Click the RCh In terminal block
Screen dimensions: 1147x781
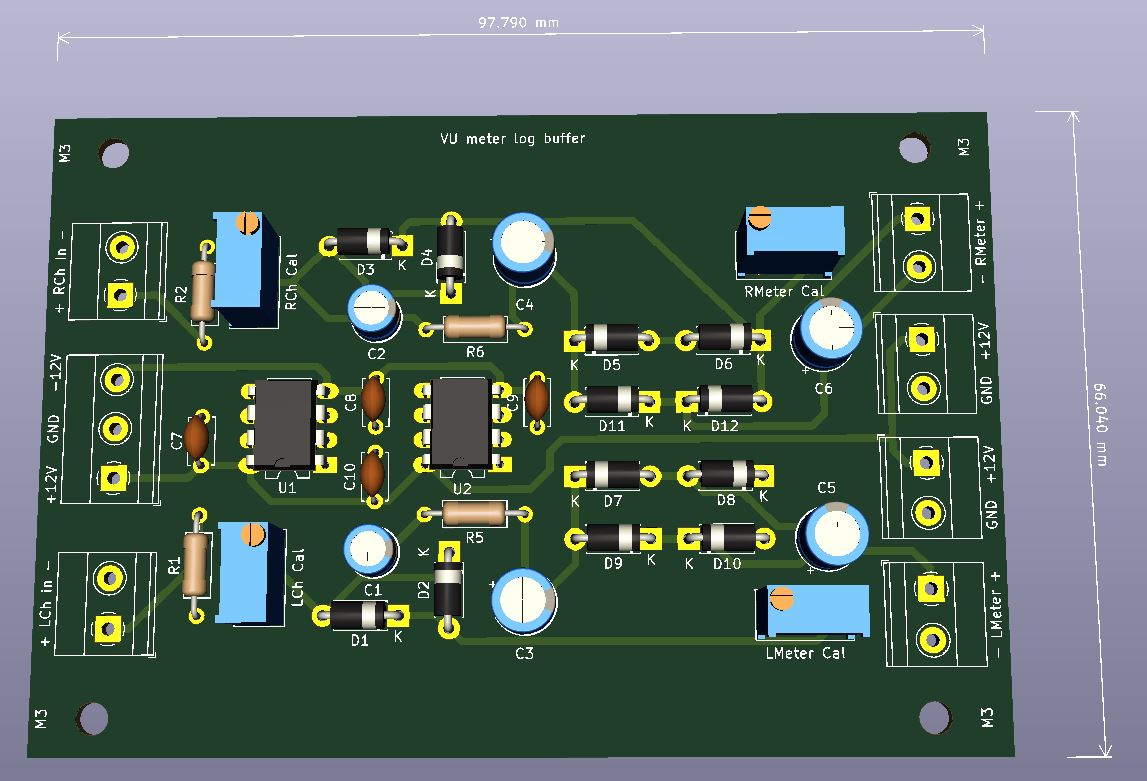tap(119, 271)
